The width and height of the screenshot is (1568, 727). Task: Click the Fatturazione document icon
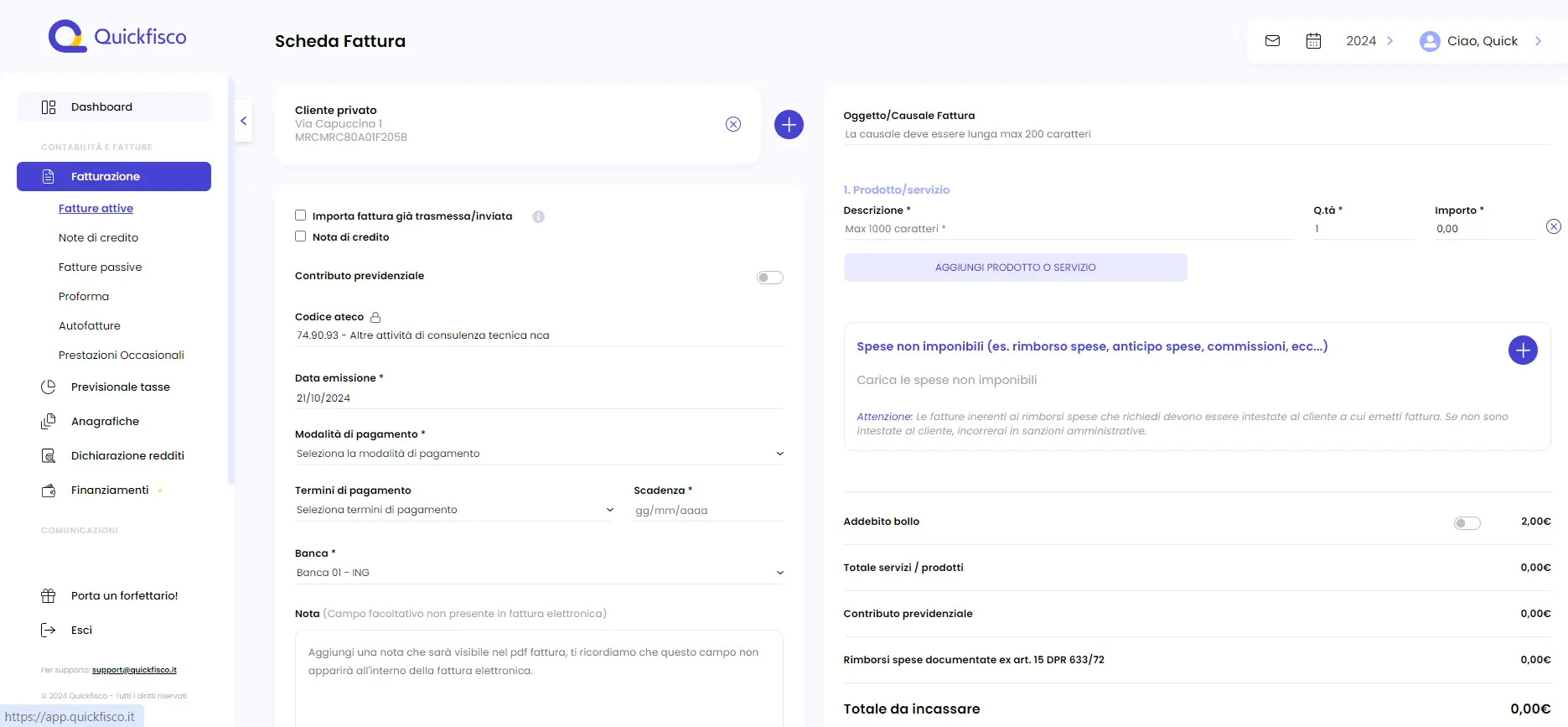48,177
